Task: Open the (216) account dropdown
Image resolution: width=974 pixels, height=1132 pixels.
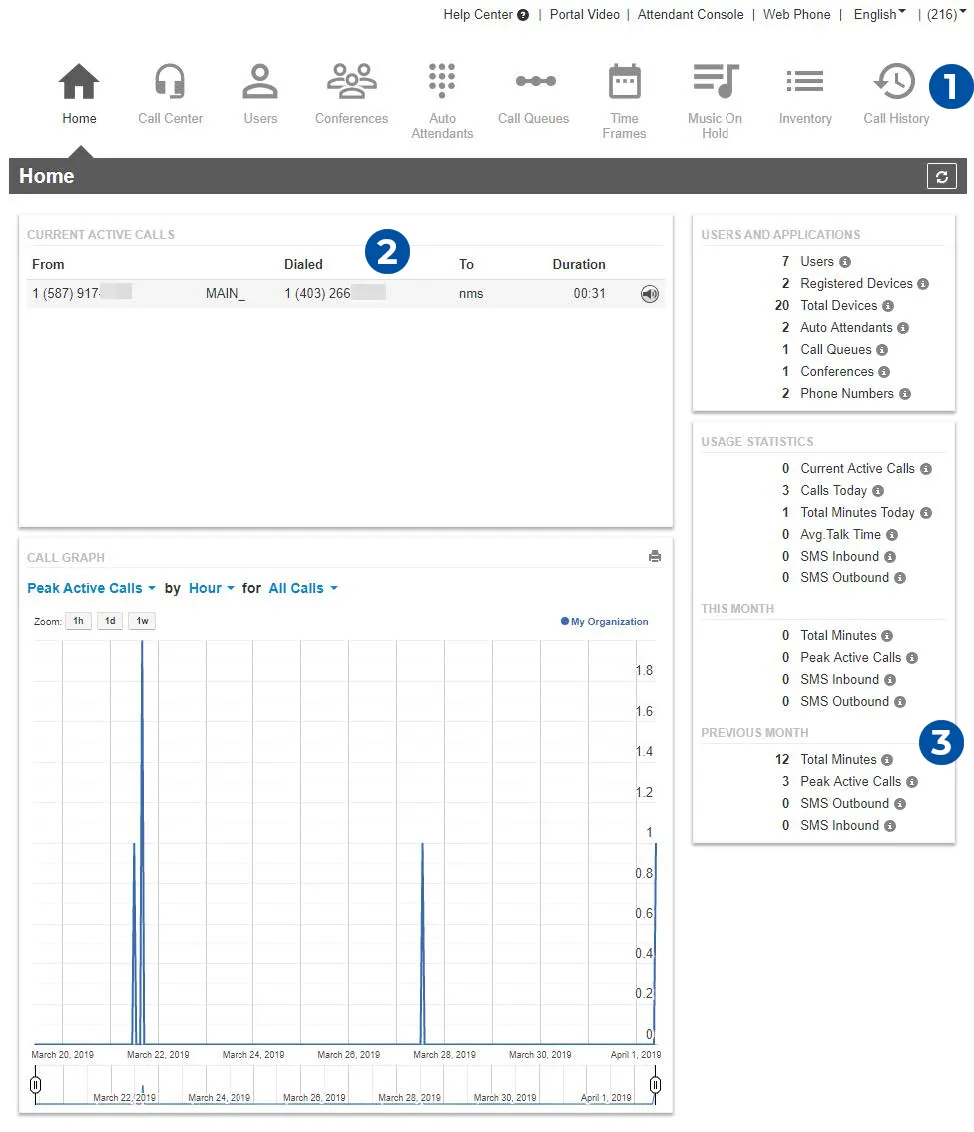Action: [x=946, y=14]
